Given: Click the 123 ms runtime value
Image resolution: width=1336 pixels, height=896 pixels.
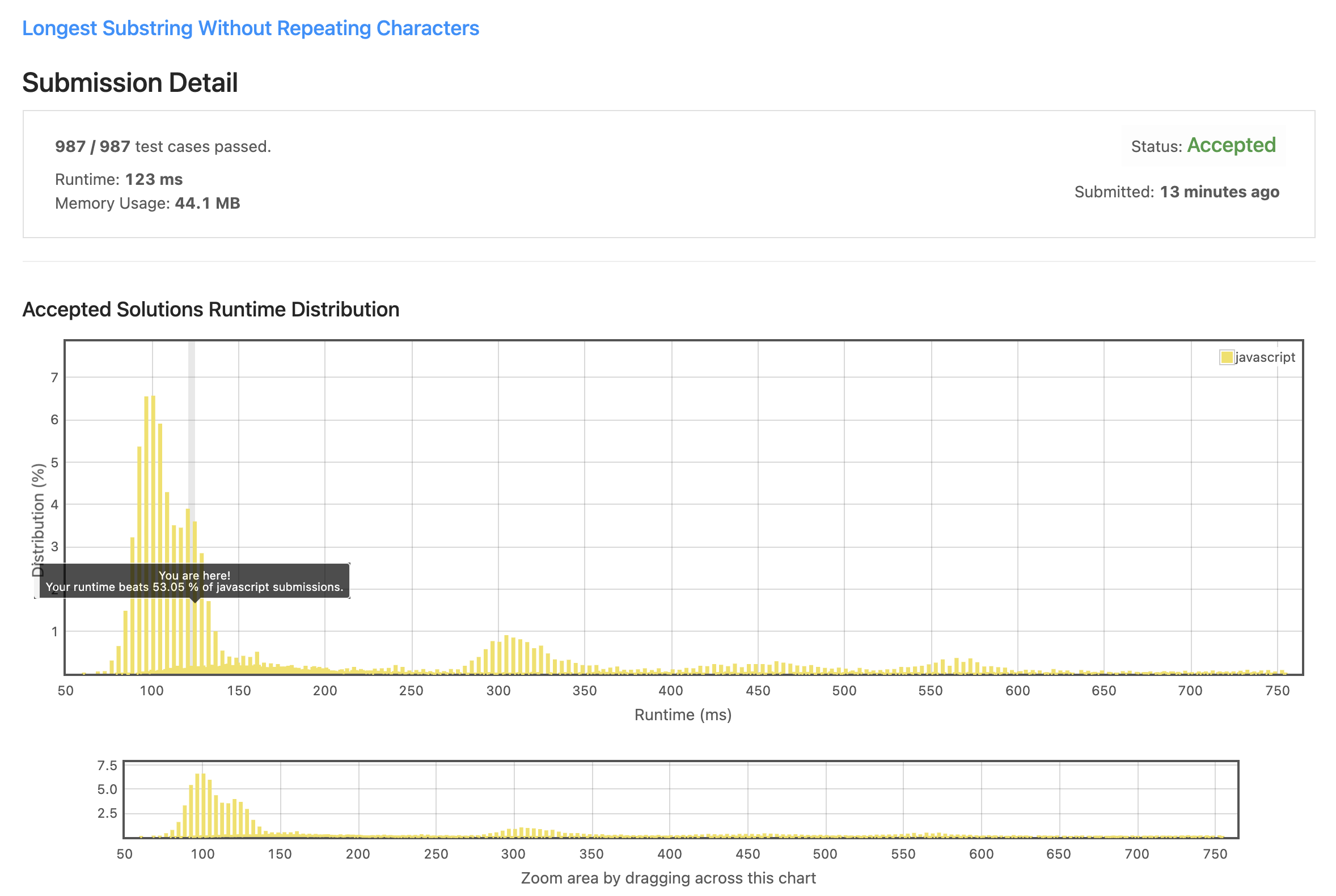Looking at the screenshot, I should [154, 179].
